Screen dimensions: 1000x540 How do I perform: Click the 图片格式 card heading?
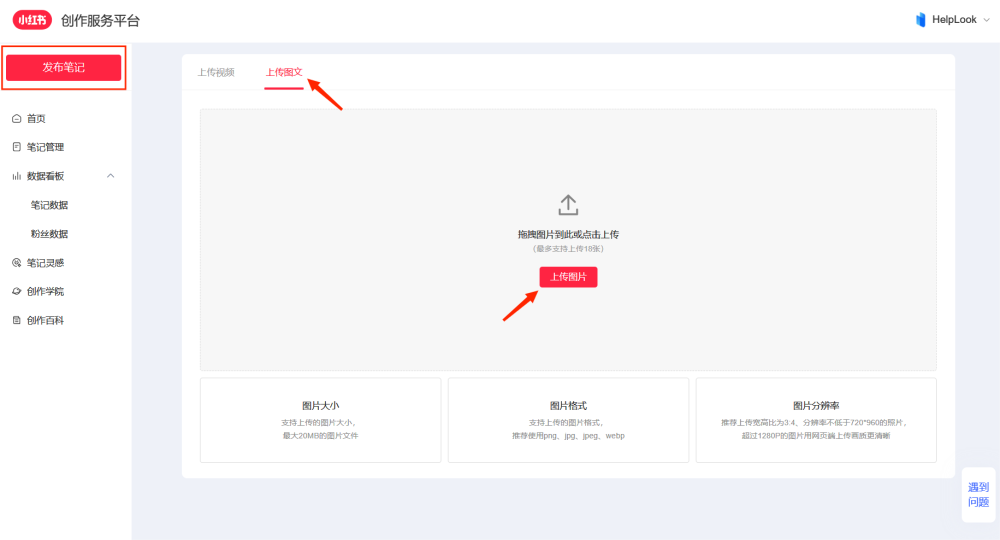click(568, 405)
